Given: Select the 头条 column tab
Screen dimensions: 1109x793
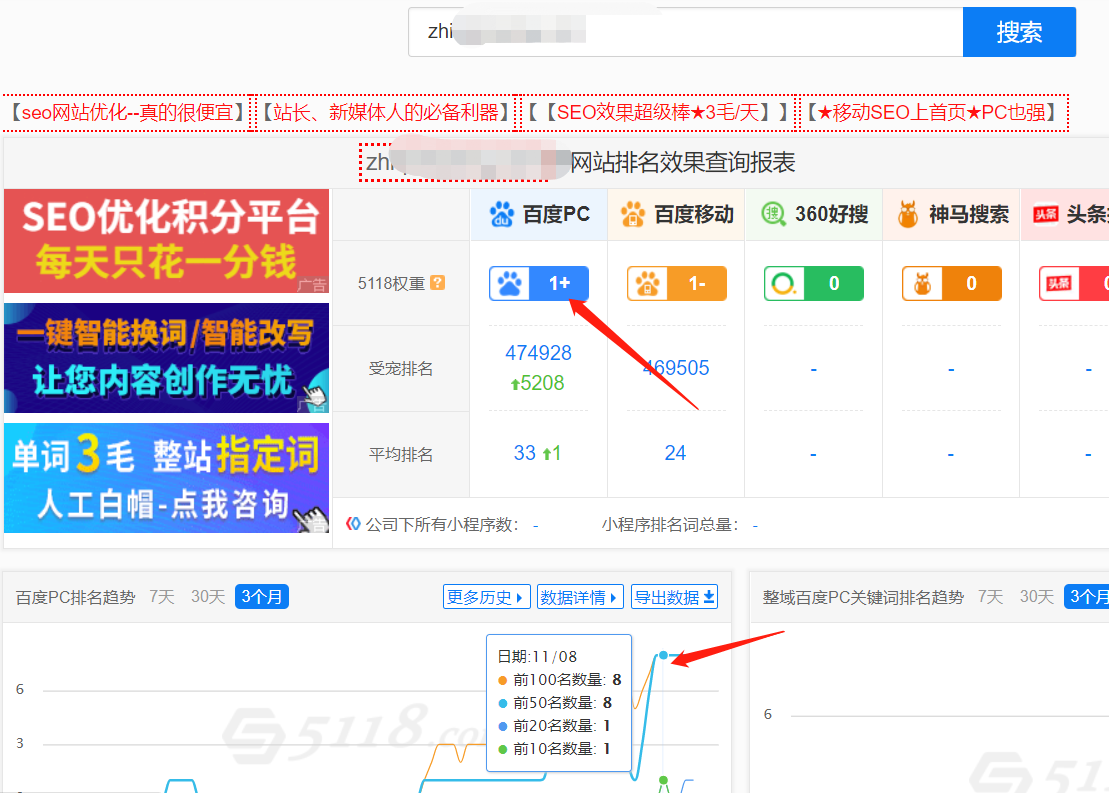Looking at the screenshot, I should point(1065,214).
